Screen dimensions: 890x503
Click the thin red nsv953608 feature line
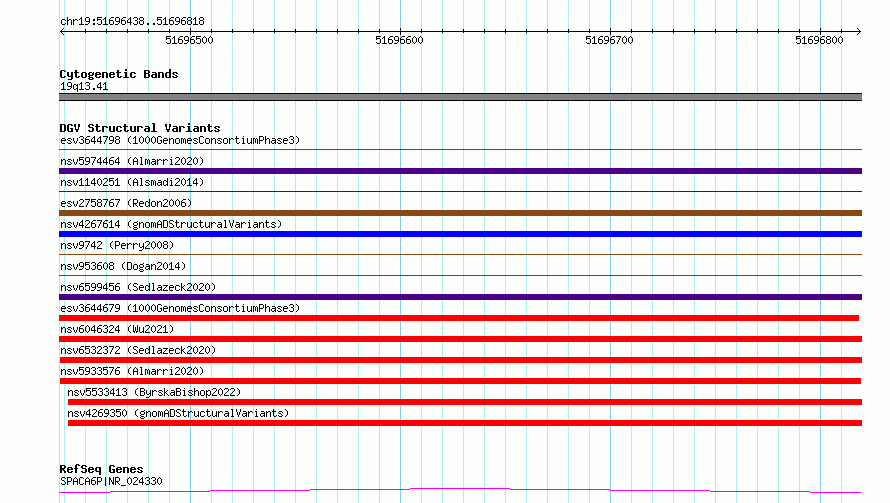[x=460, y=276]
